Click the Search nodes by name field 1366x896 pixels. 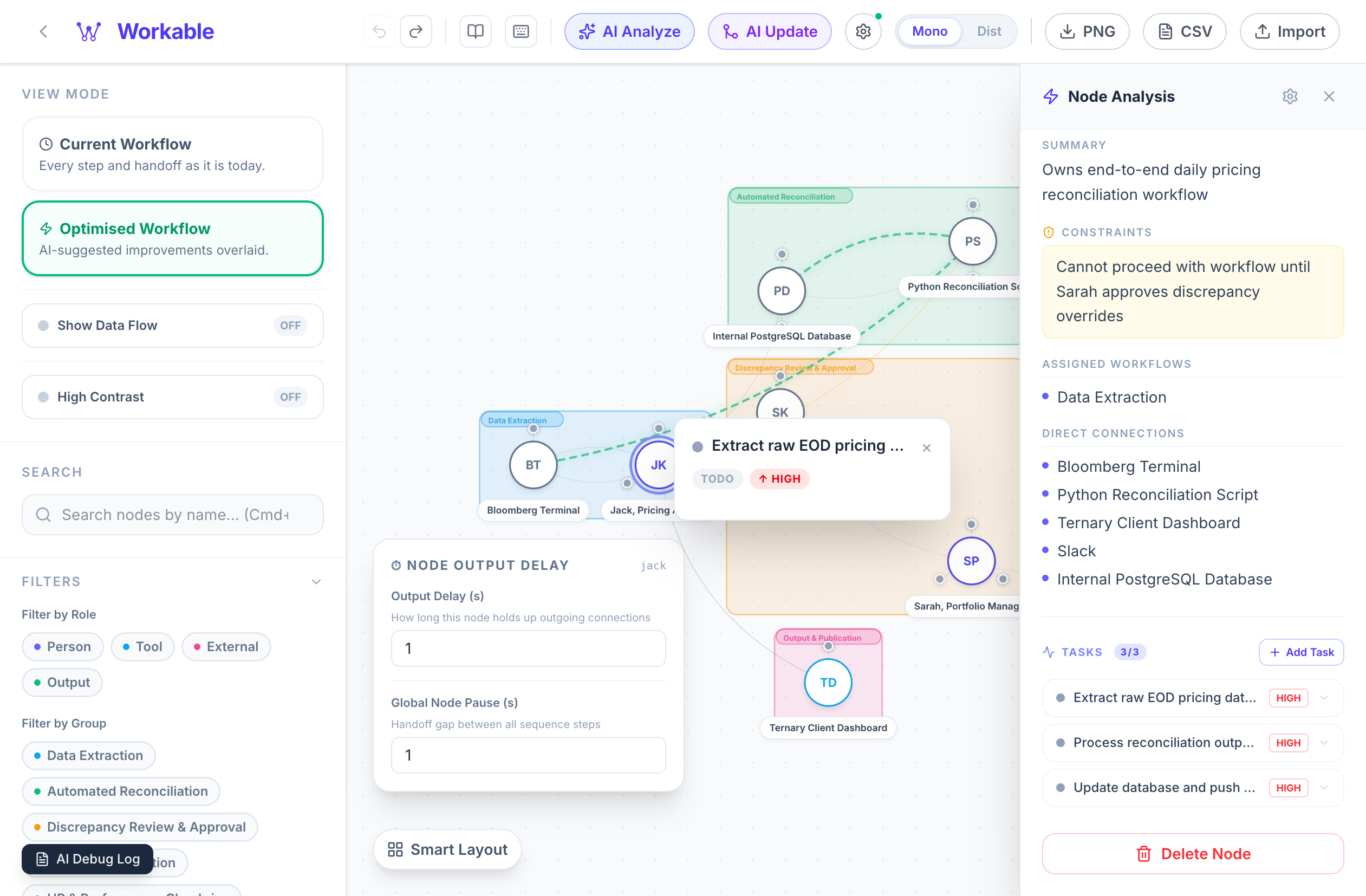click(172, 515)
